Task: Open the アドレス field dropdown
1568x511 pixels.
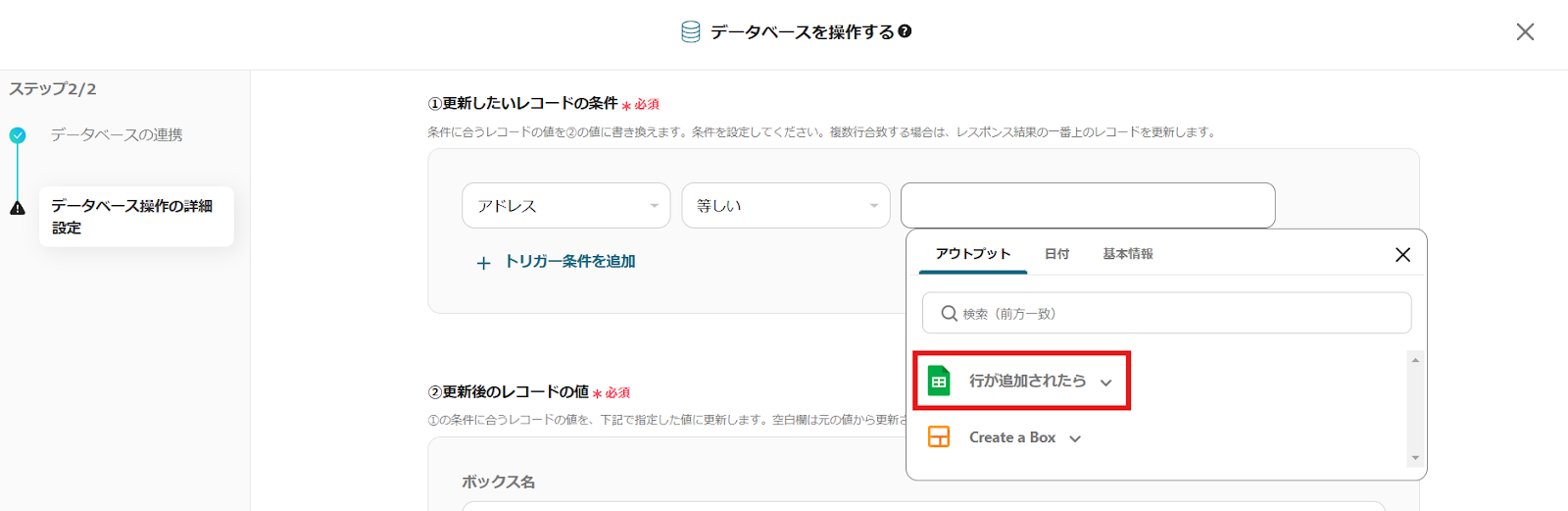Action: [565, 206]
